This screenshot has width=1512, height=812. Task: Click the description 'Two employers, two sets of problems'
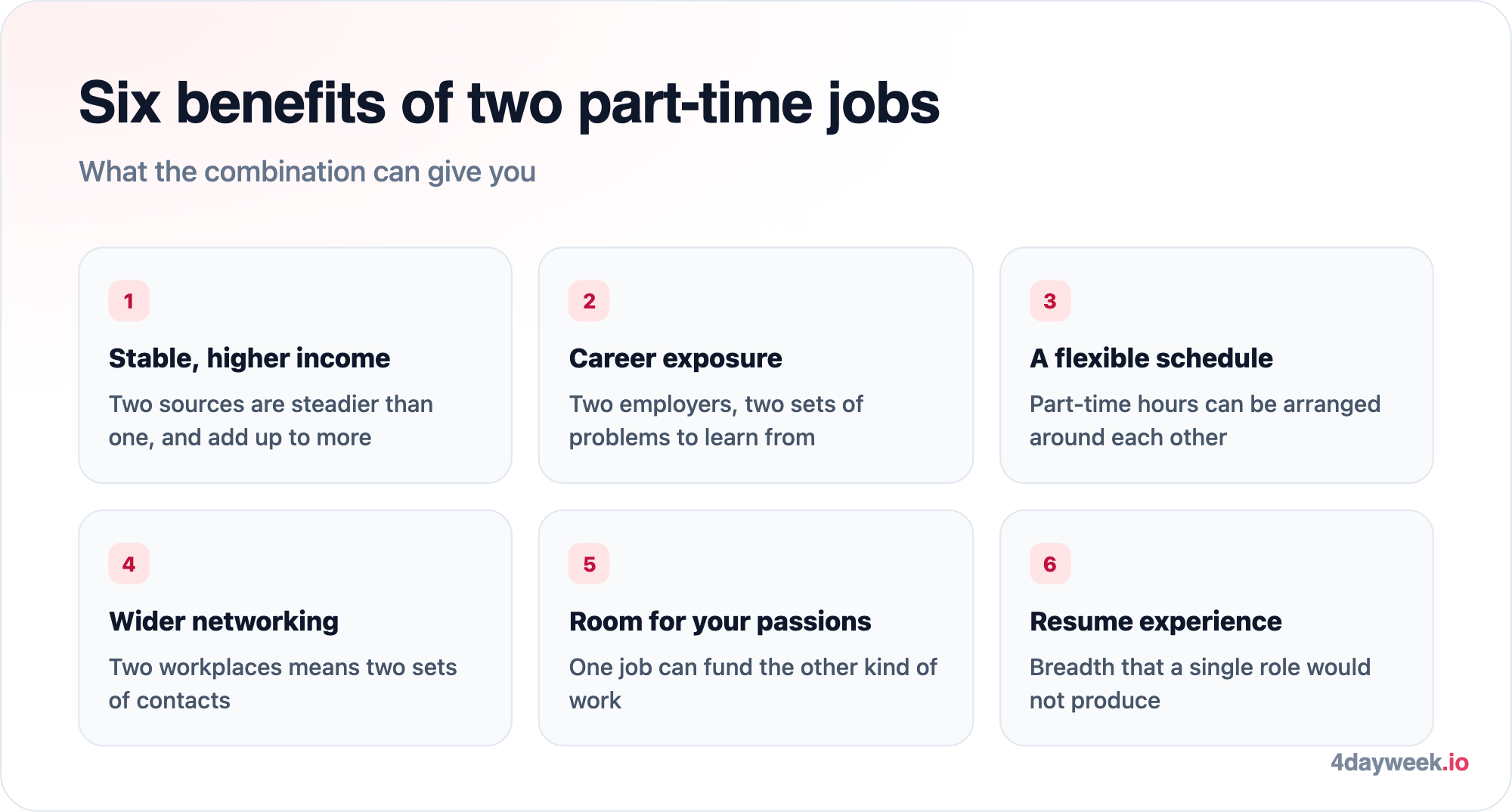tap(716, 420)
